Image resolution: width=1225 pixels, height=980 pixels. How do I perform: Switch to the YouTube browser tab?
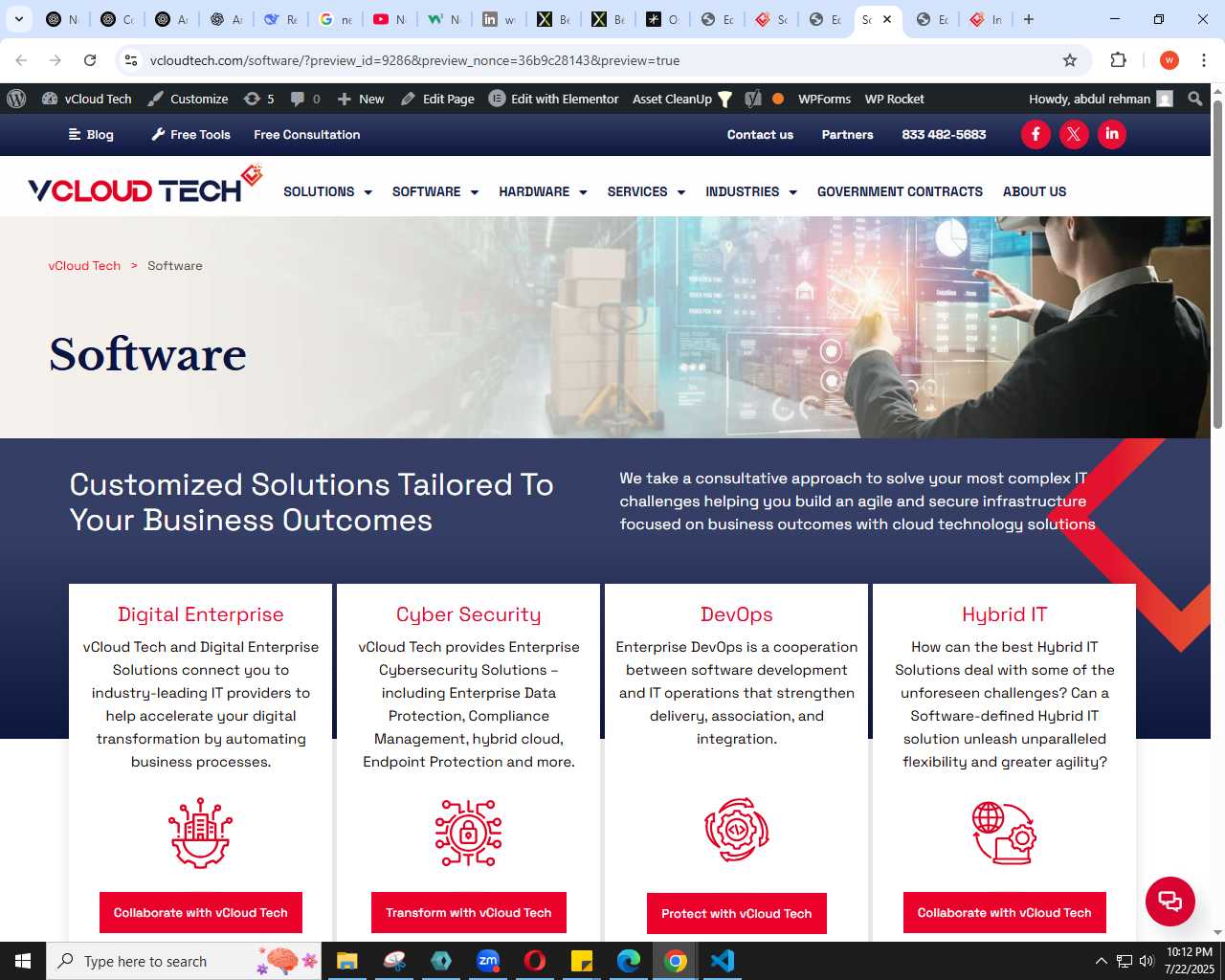389,19
